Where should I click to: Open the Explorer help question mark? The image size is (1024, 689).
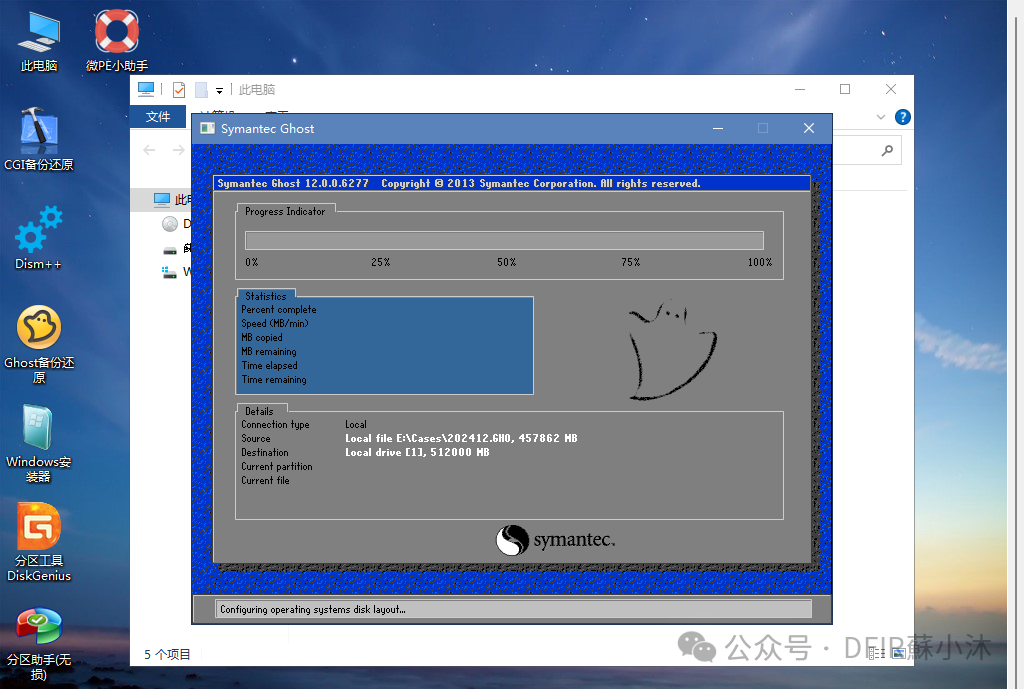903,117
